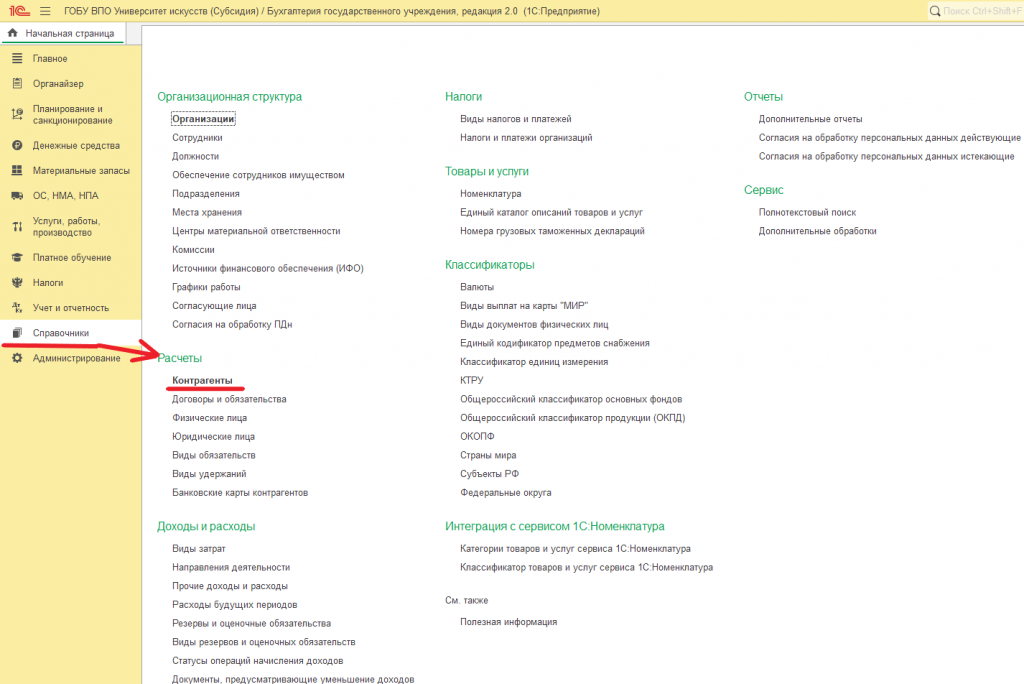Click the search magnifier icon
1024x684 pixels.
click(x=935, y=11)
